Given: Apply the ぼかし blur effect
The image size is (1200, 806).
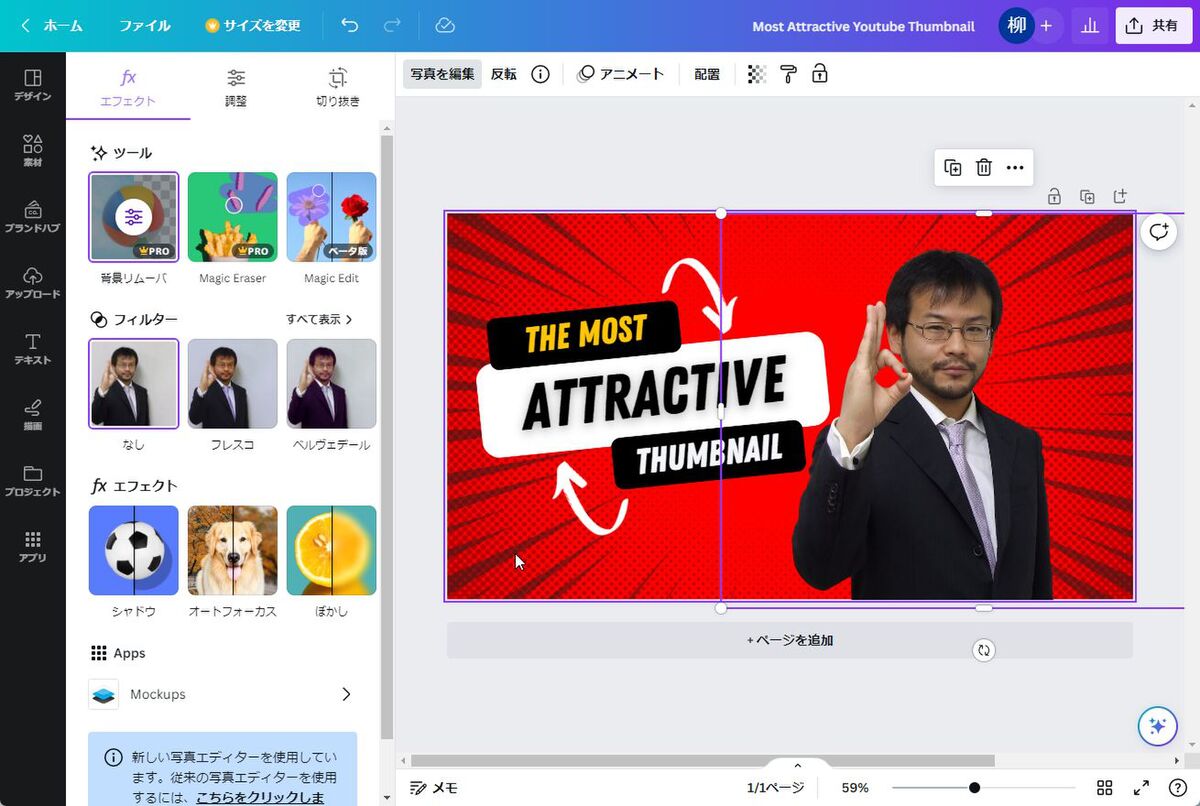Looking at the screenshot, I should coord(332,551).
